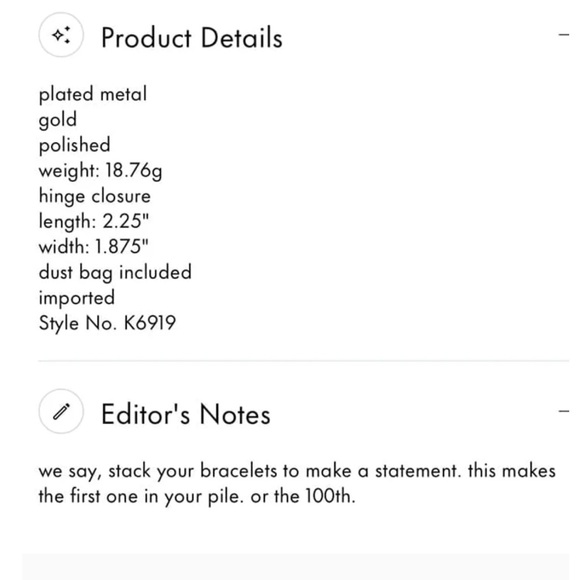This screenshot has width=580, height=580.
Task: Click the pencil icon beside Editor's Notes
Action: [61, 411]
